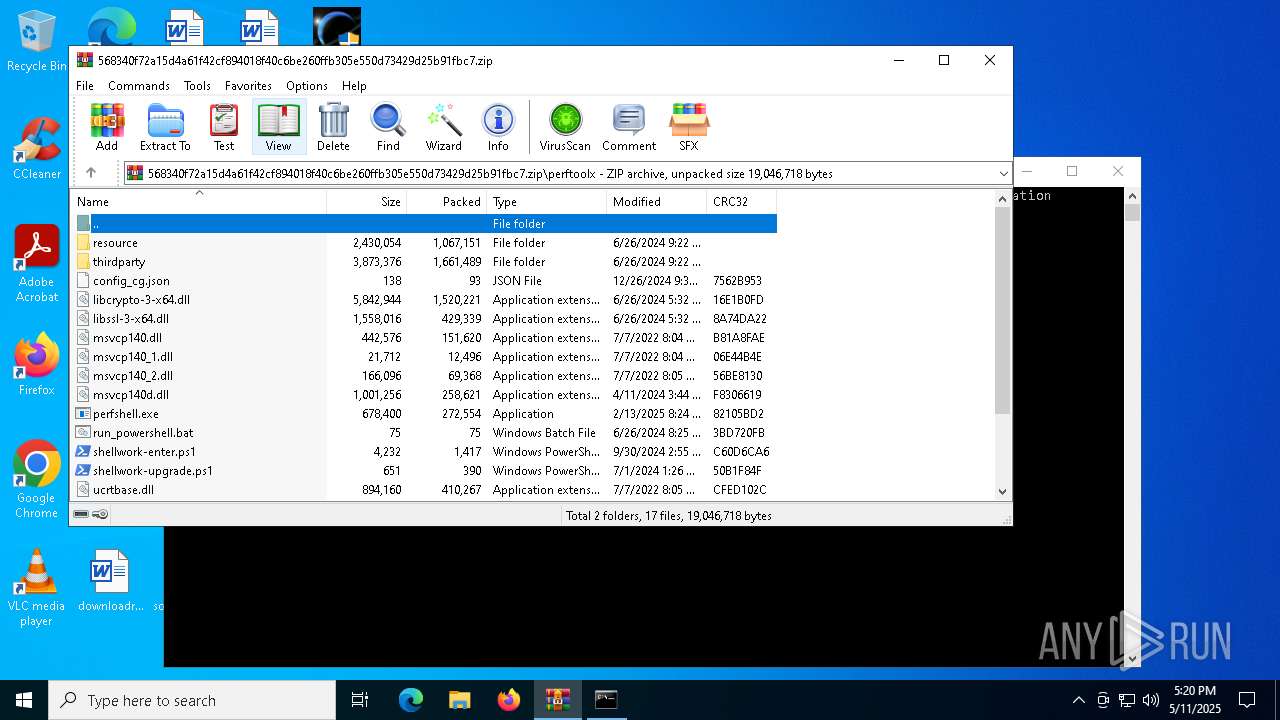The width and height of the screenshot is (1280, 720).
Task: Open the Help menu
Action: pos(354,86)
